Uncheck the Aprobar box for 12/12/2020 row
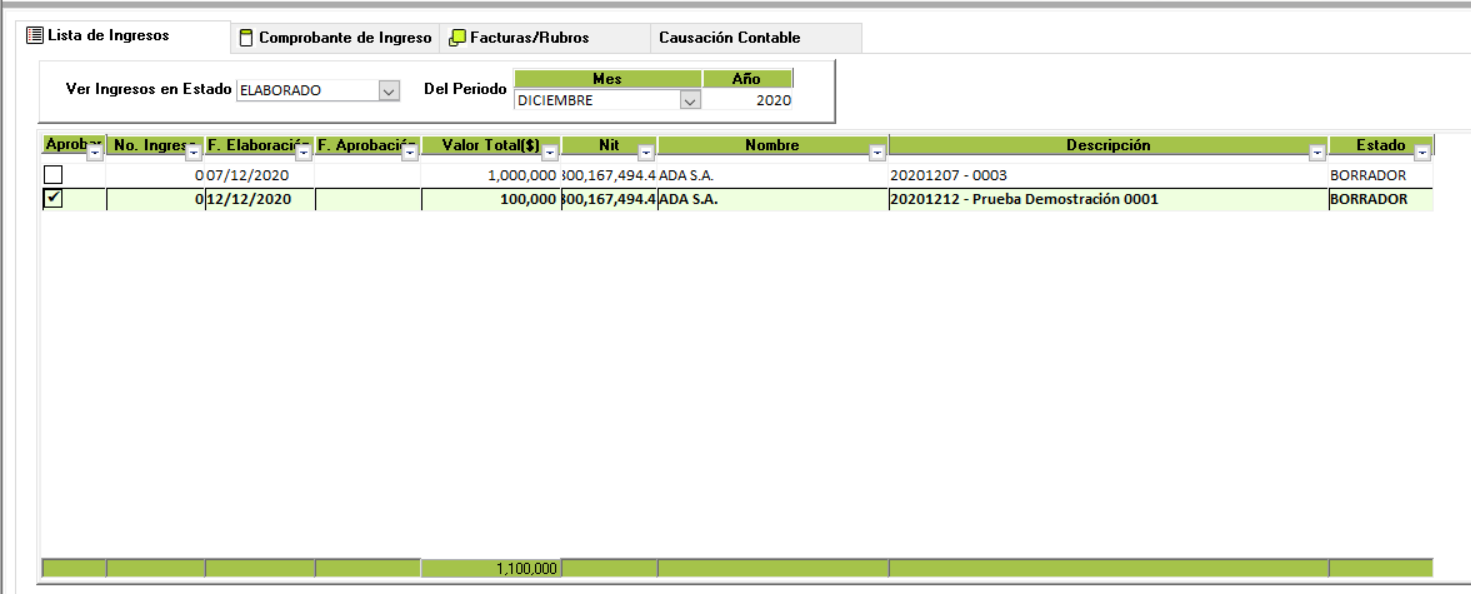The image size is (1471, 594). 53,199
